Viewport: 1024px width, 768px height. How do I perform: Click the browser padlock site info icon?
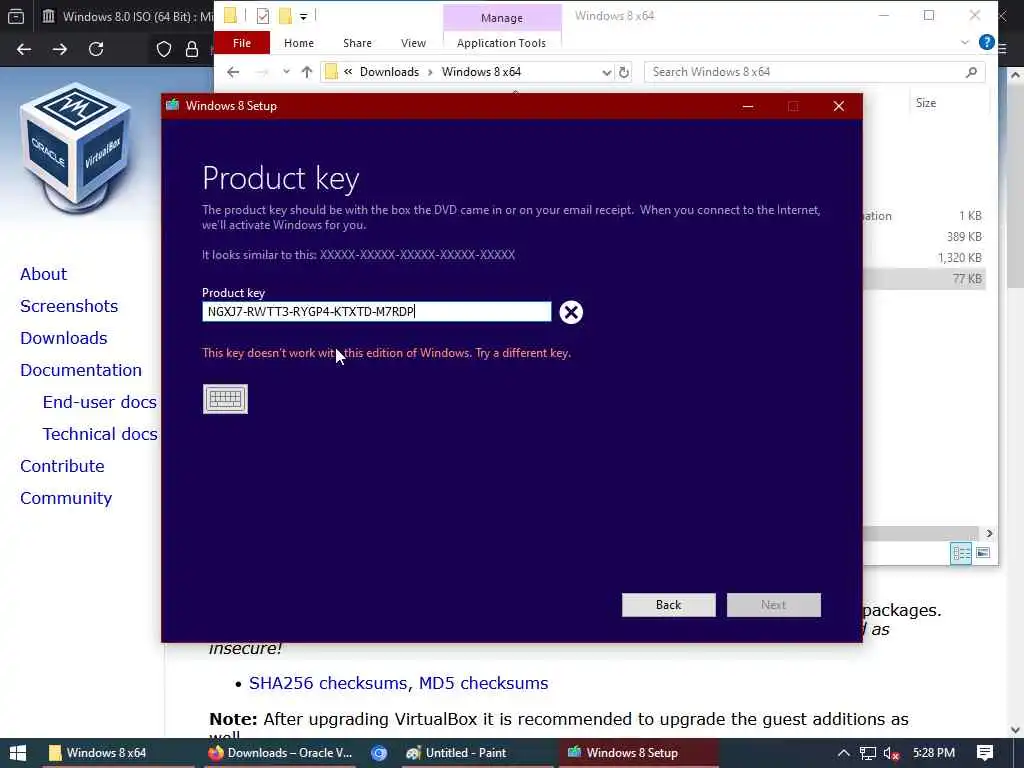(192, 49)
